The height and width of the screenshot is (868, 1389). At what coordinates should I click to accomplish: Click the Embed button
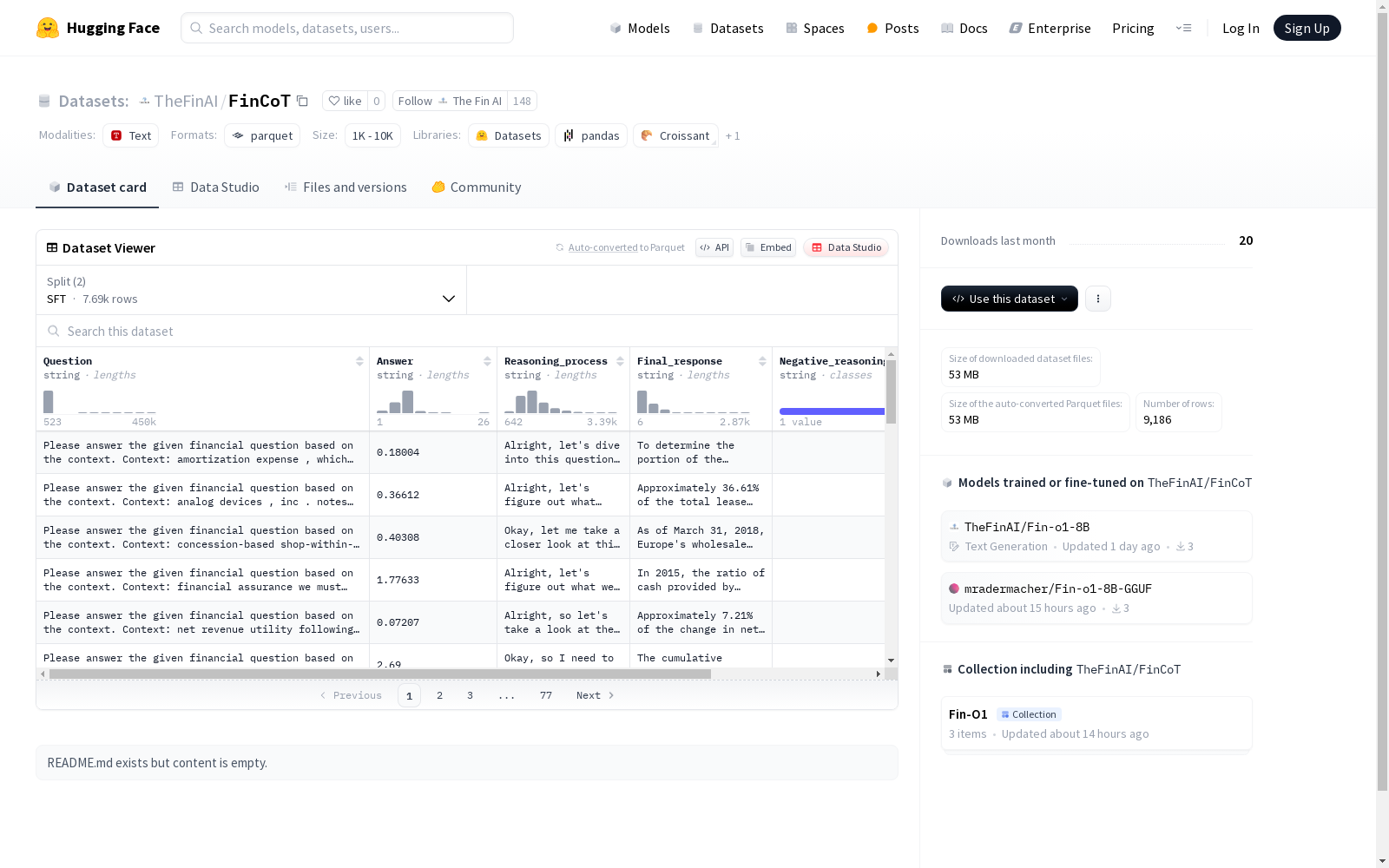click(768, 247)
